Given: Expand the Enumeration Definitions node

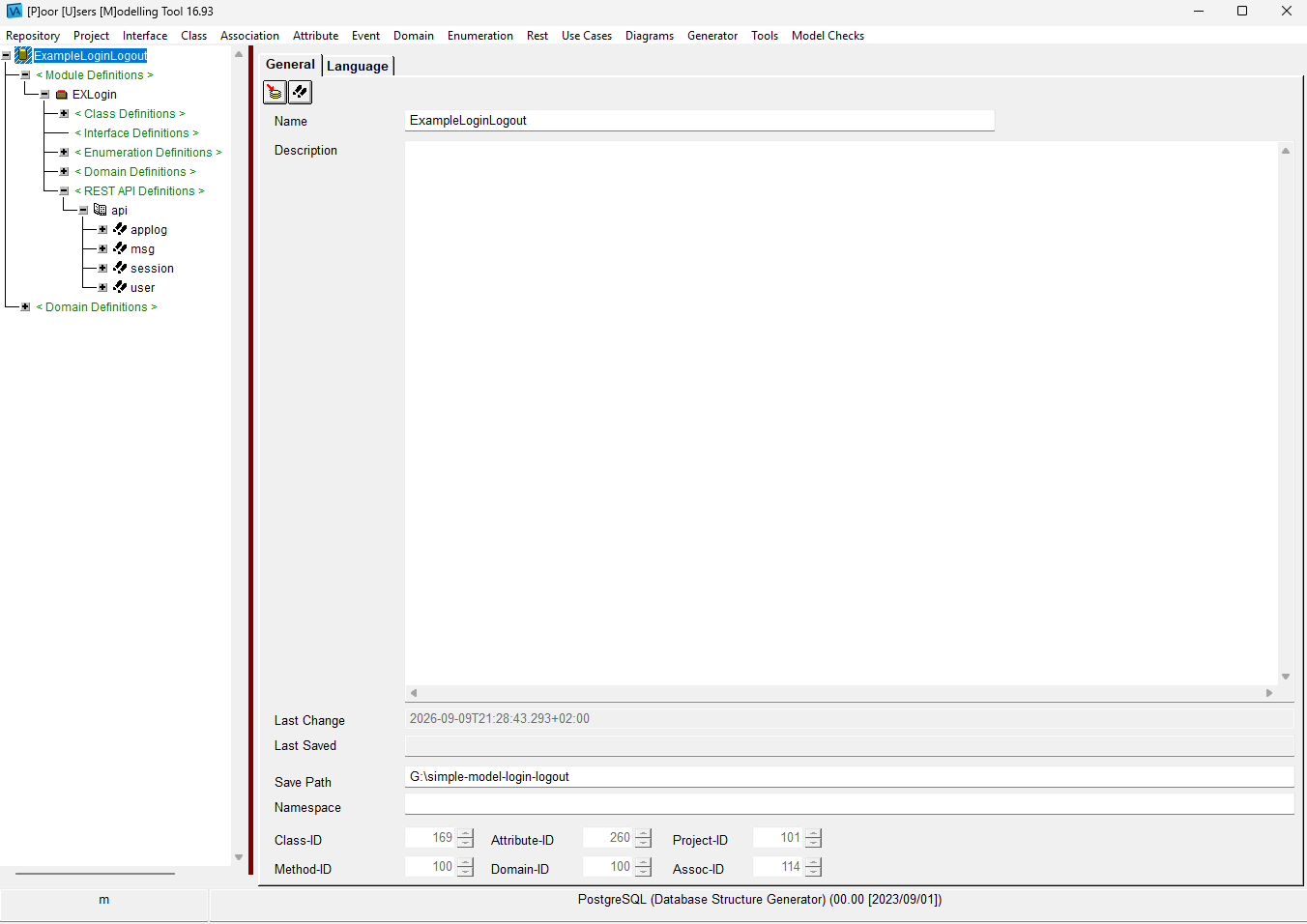Looking at the screenshot, I should pyautogui.click(x=64, y=152).
